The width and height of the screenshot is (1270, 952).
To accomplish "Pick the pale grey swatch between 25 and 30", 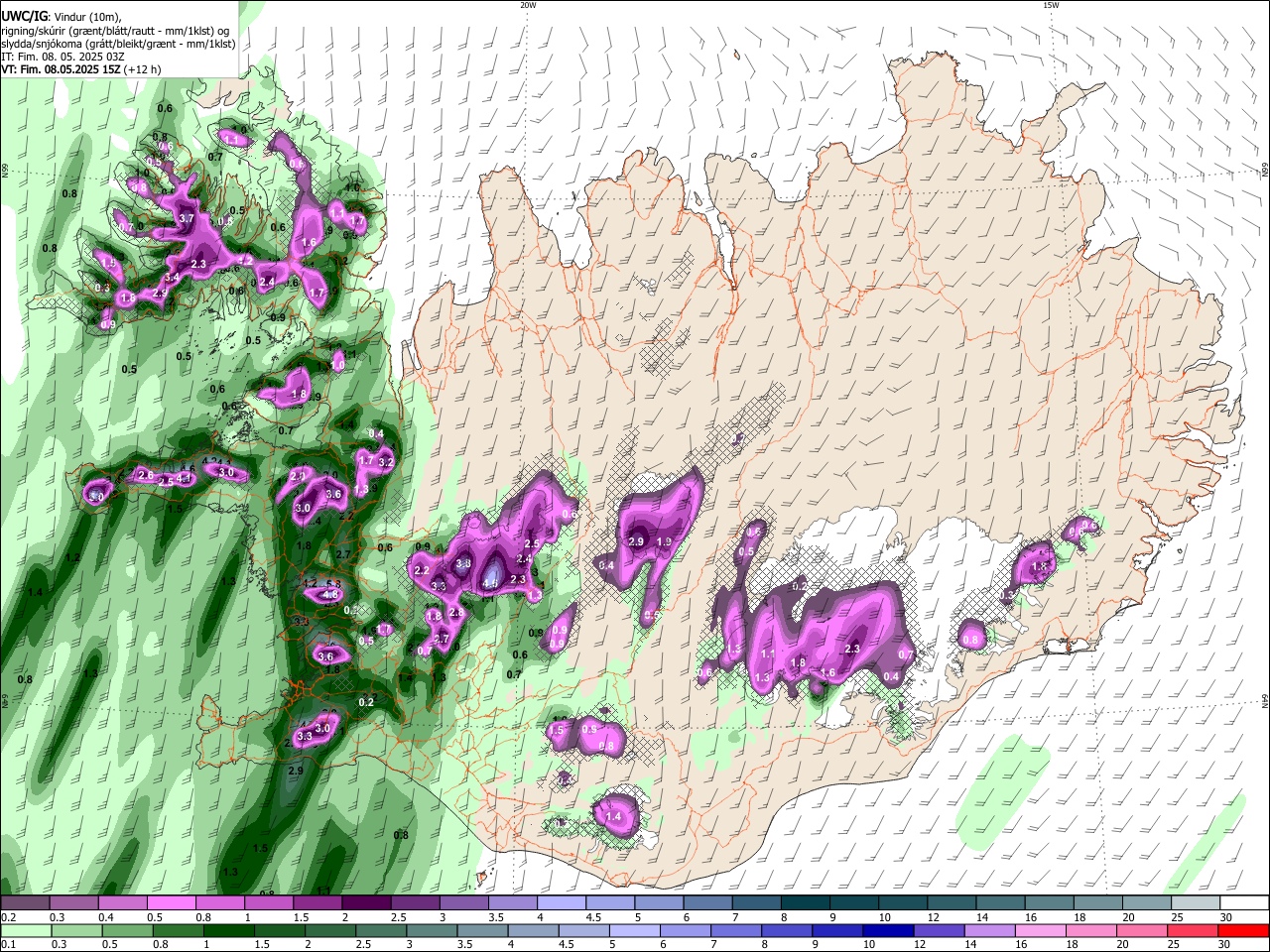I will 1196,903.
